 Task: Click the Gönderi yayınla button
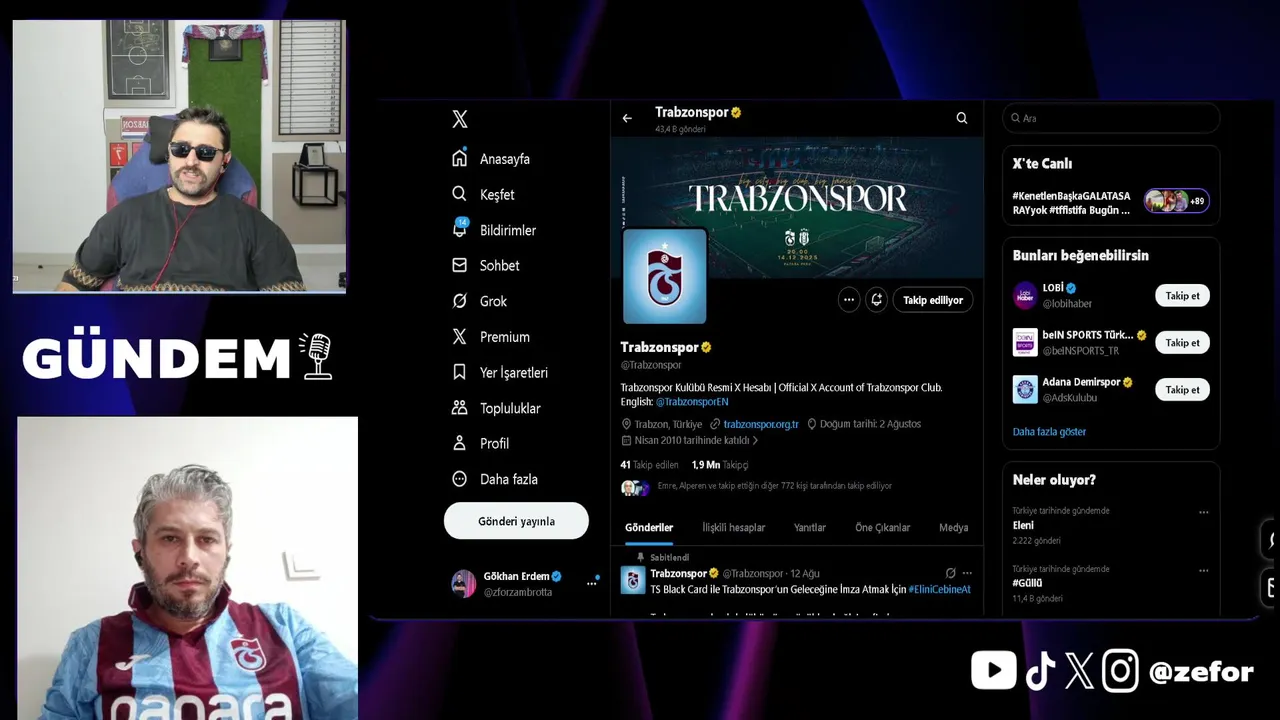point(516,521)
